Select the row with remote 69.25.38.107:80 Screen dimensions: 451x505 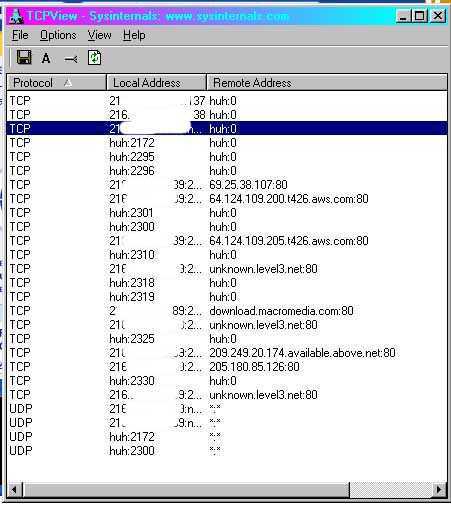(x=227, y=185)
